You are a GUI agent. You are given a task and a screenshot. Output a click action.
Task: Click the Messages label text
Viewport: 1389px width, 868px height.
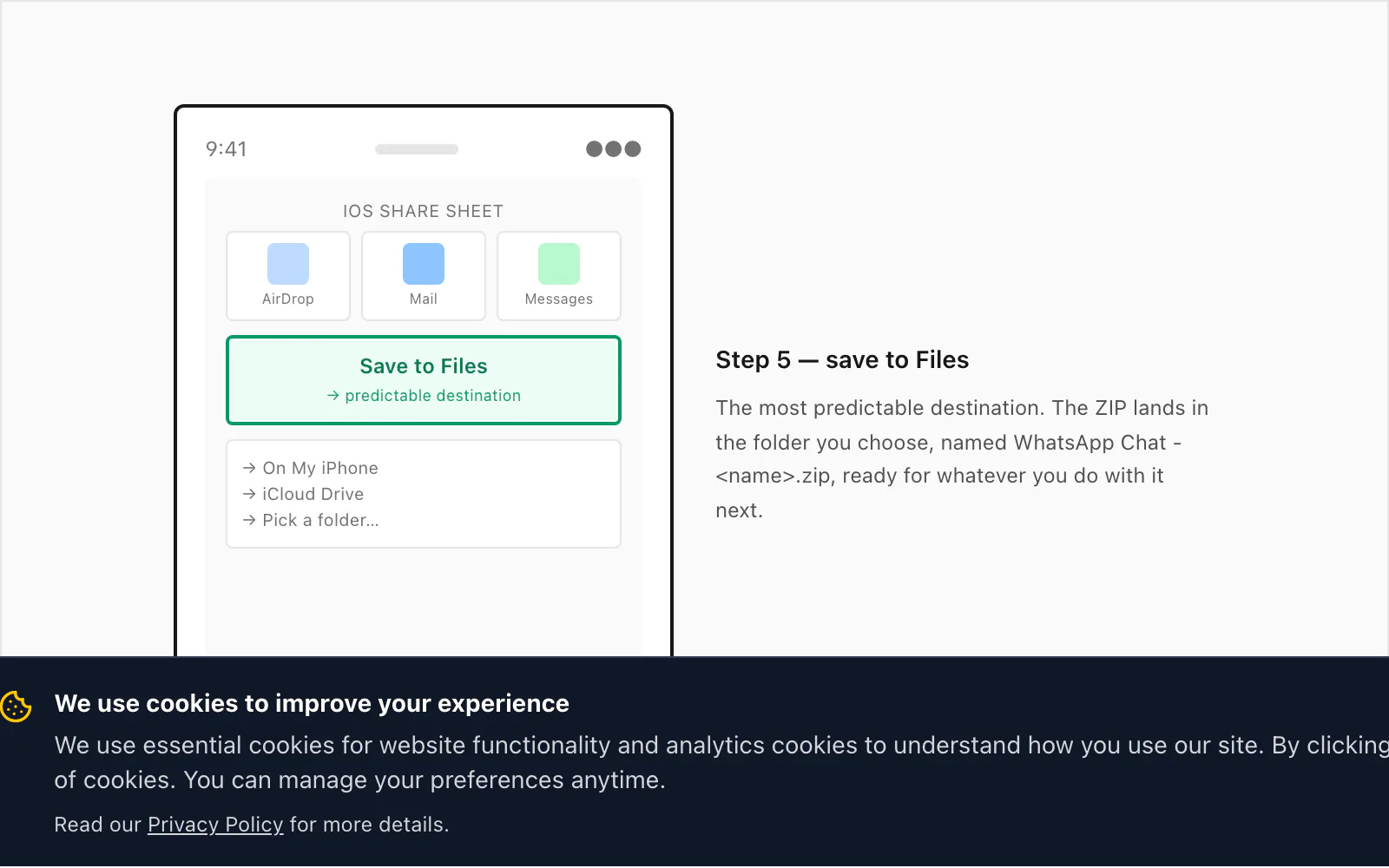pyautogui.click(x=559, y=299)
